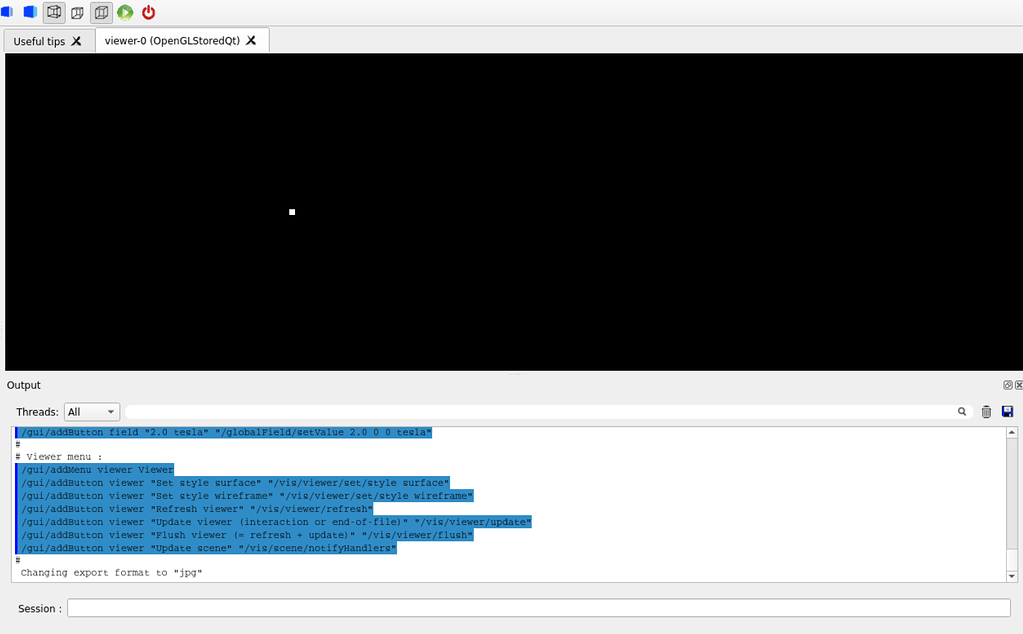Screen dimensions: 1023x634
Task: Close the viewer-0 tab via its X
Action: pyautogui.click(x=251, y=41)
